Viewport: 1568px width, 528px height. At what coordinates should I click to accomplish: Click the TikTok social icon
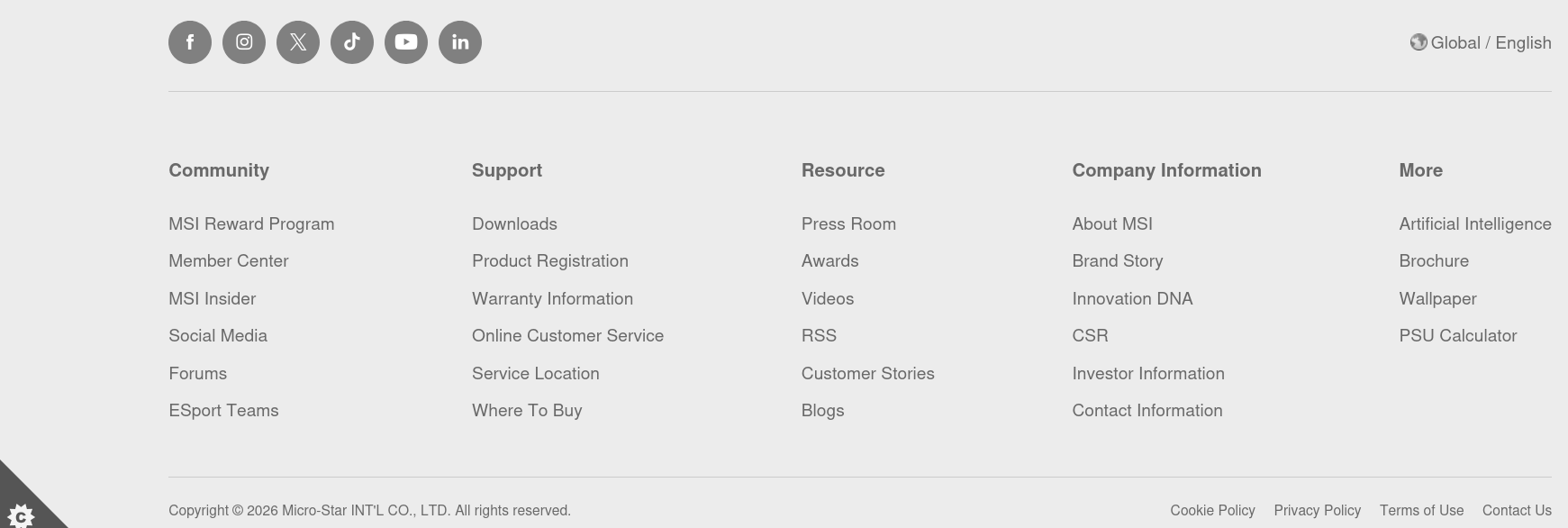(352, 42)
